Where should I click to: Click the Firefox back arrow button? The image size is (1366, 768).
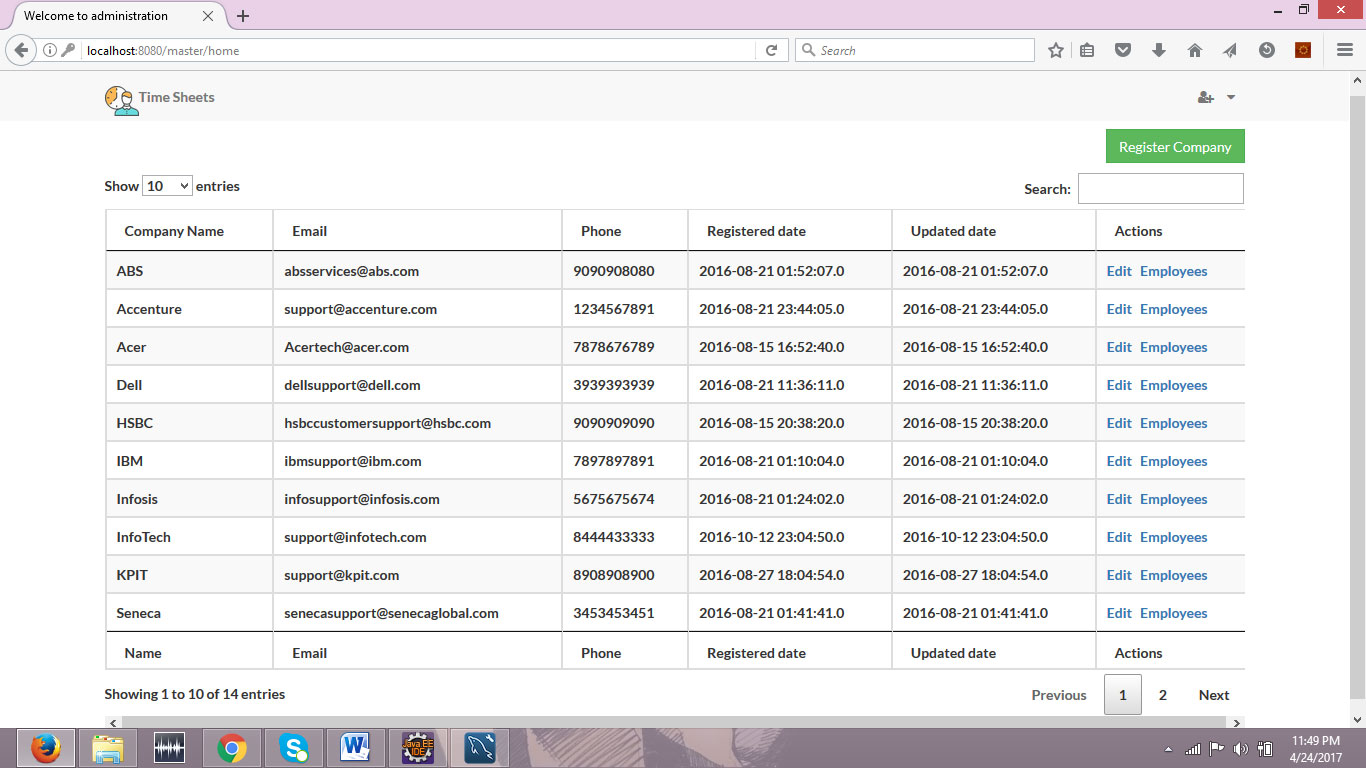point(21,50)
